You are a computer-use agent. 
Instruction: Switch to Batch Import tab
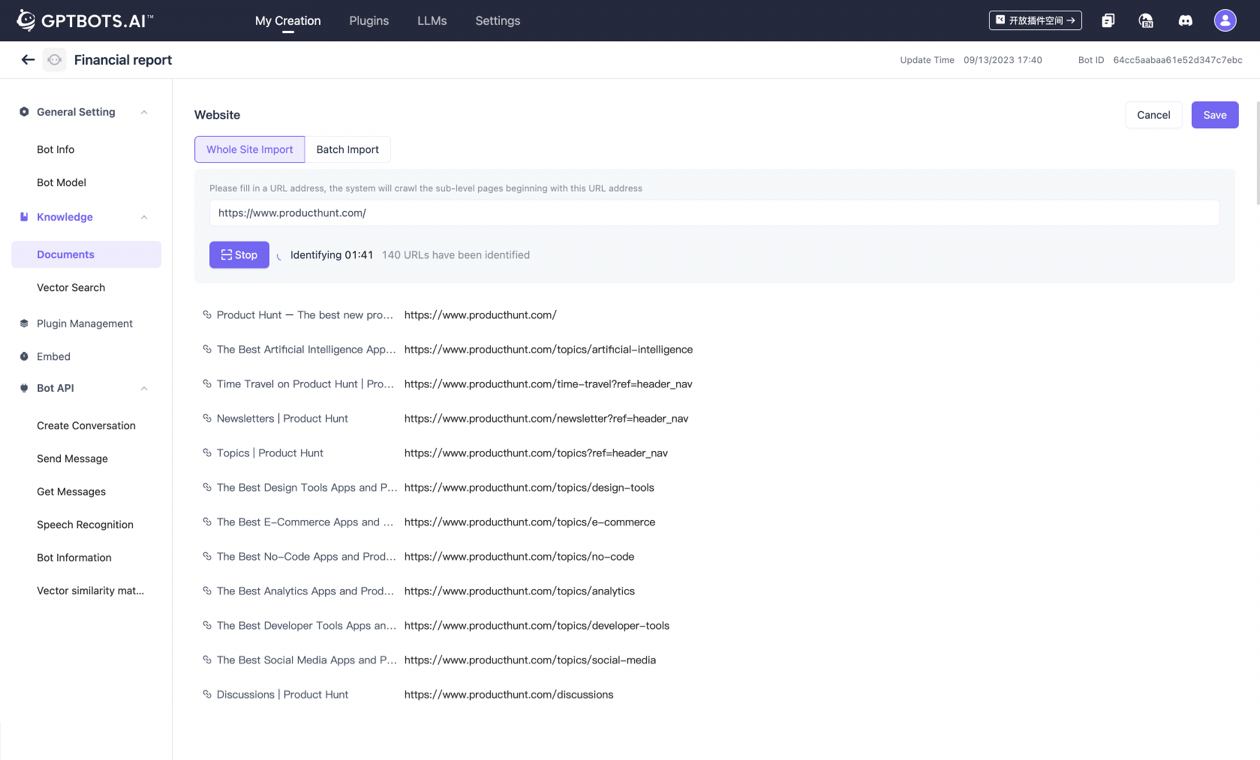click(x=348, y=149)
